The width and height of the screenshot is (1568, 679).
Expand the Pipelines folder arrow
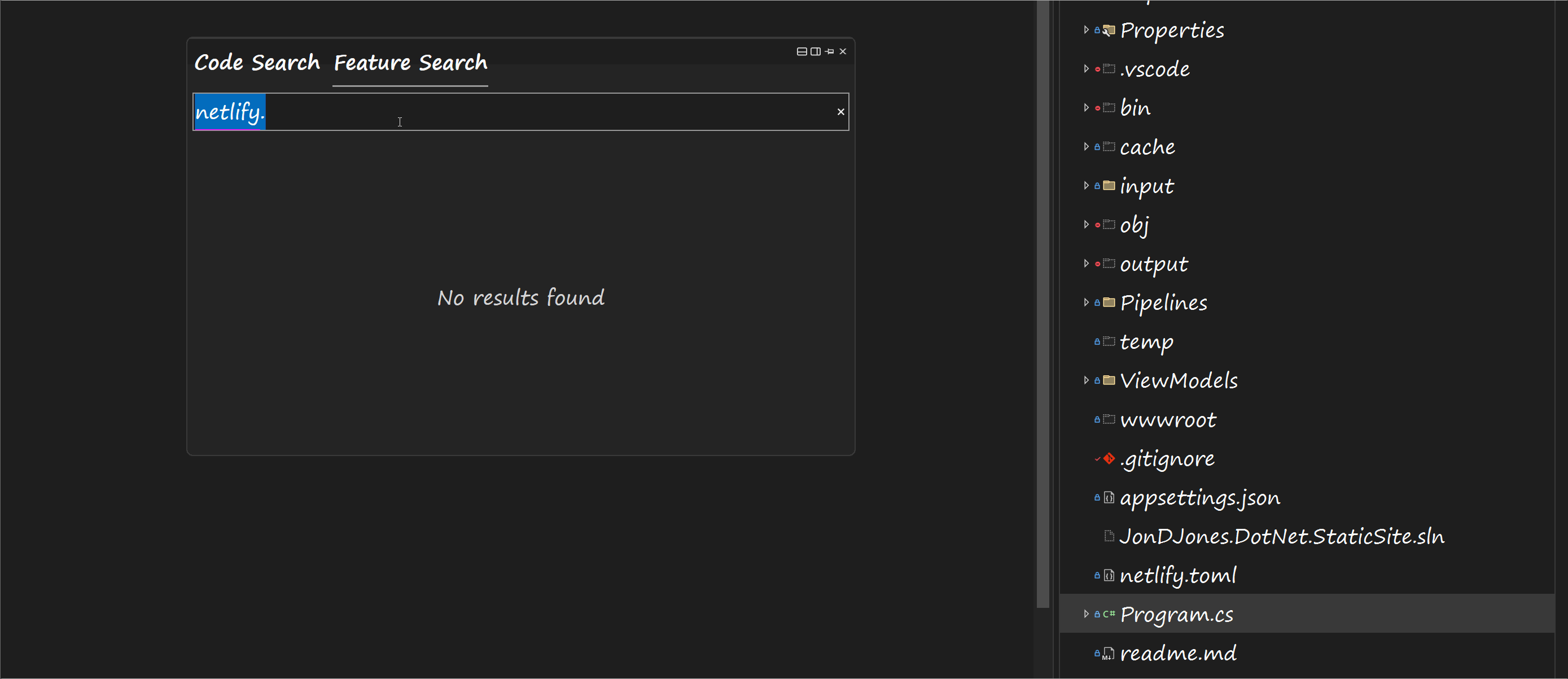click(1086, 303)
